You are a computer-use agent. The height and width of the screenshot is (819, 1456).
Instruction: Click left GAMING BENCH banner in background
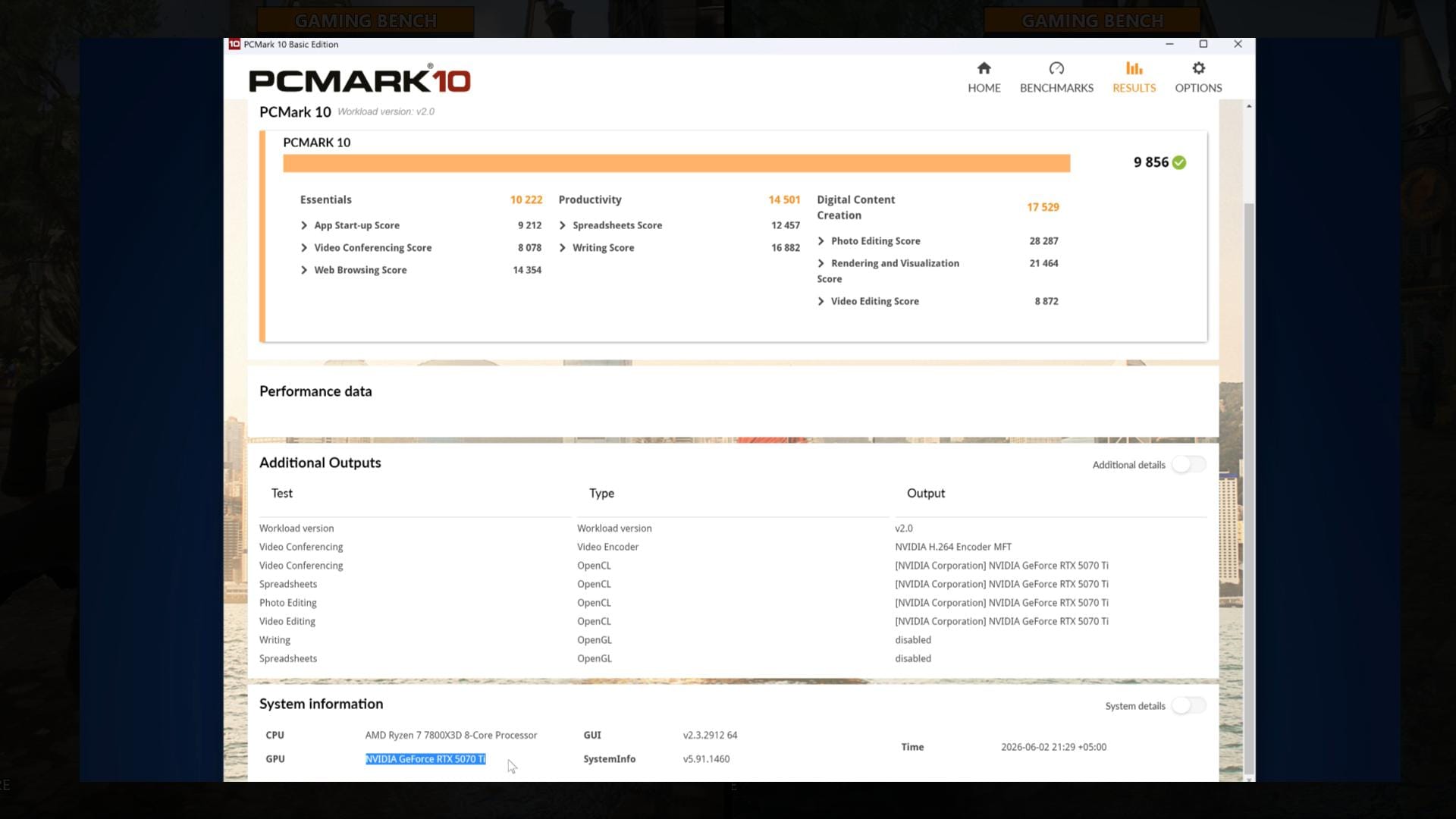[366, 20]
